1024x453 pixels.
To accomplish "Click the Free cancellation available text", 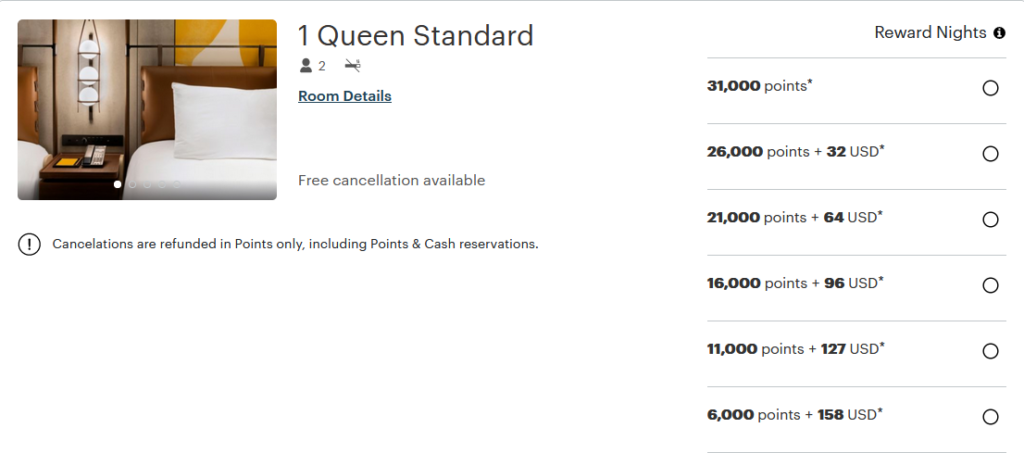I will pyautogui.click(x=391, y=180).
